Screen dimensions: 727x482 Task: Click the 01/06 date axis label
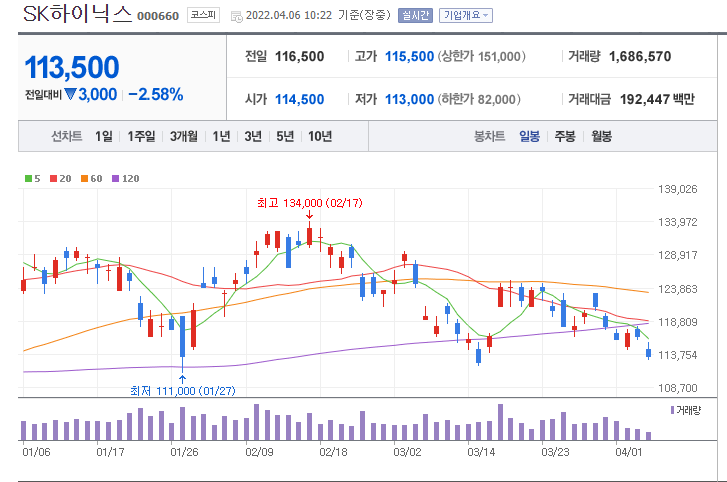click(x=36, y=452)
